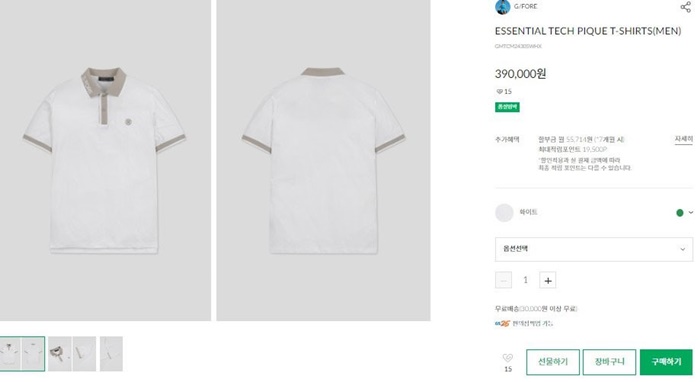Select the first front-and-back shirt thumbnail
Screen dimensions: 700x382
(x=22, y=353)
